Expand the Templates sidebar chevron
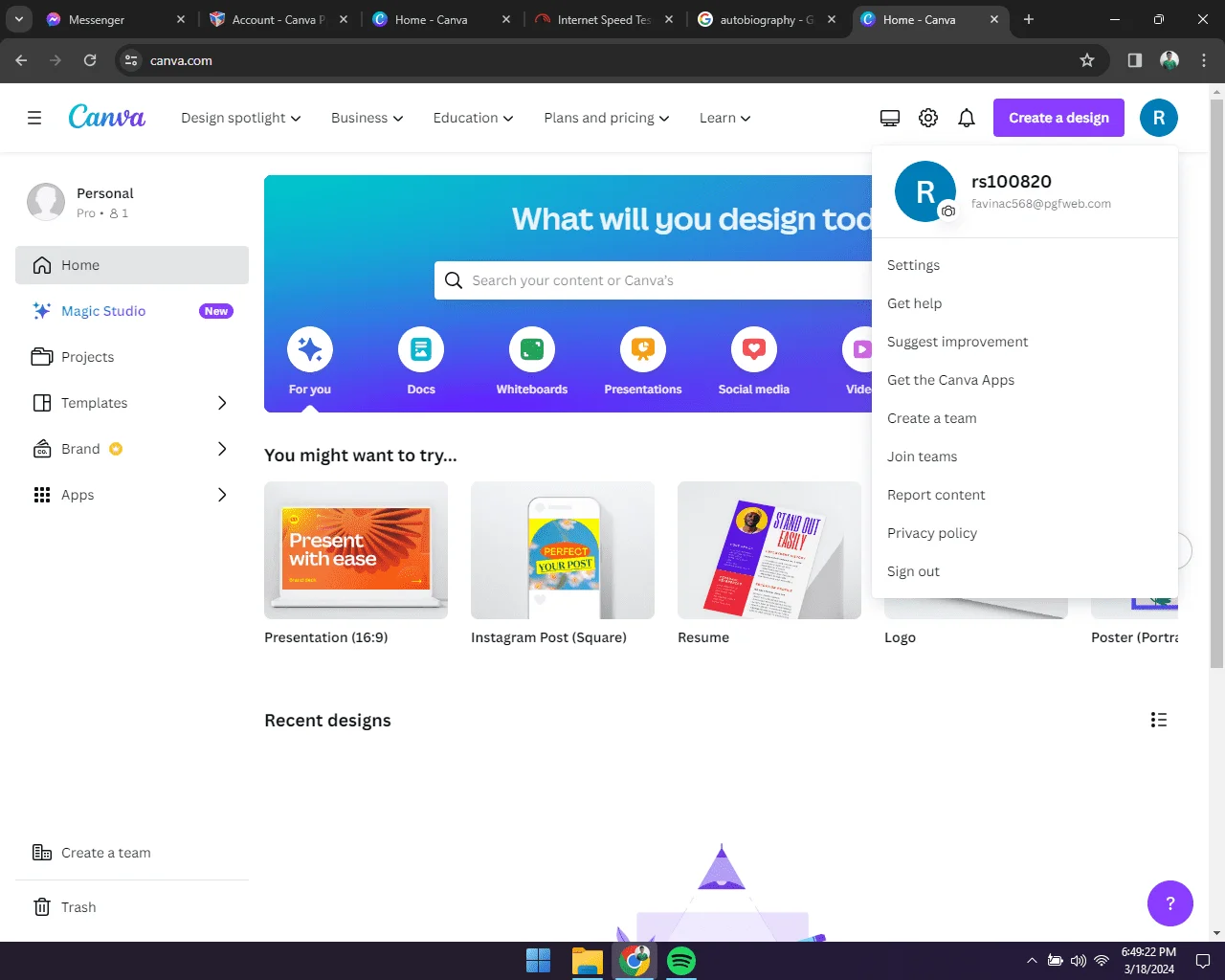 tap(222, 403)
